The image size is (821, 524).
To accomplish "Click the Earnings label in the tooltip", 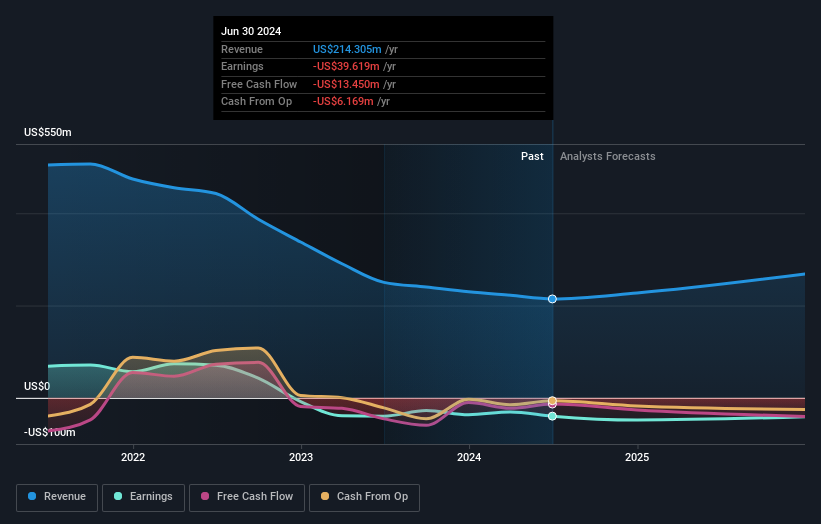I will click(x=242, y=66).
